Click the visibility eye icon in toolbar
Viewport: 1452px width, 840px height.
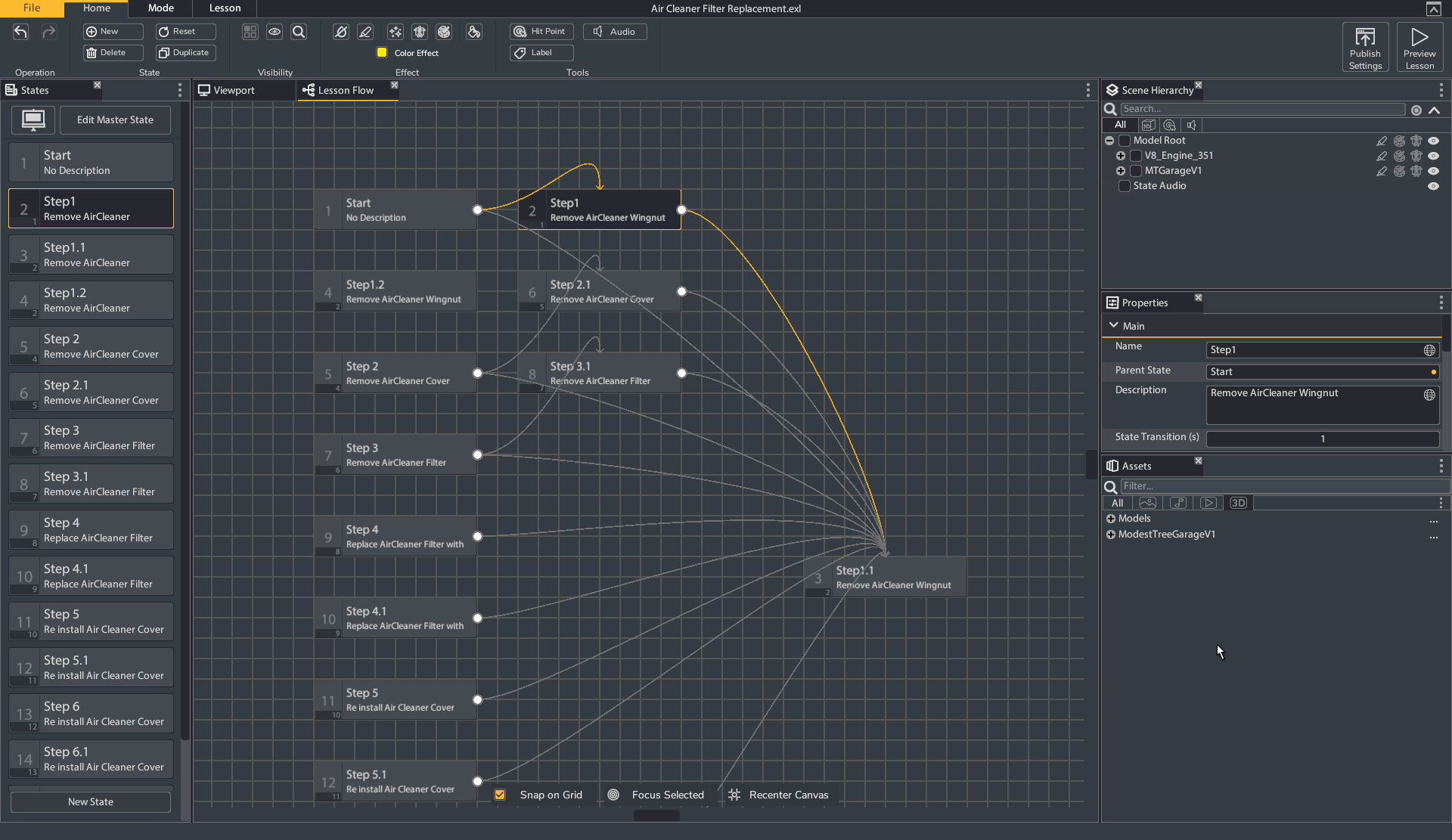[275, 32]
